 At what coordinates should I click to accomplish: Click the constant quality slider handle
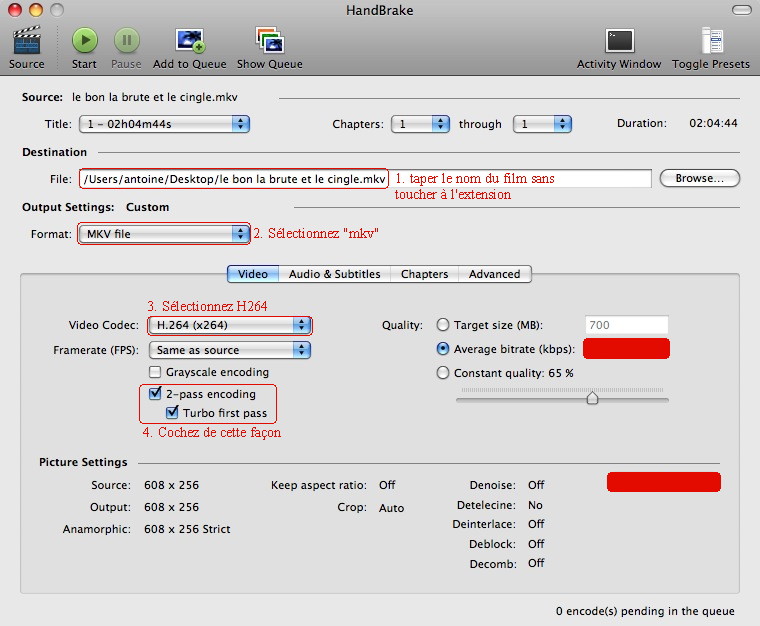coord(592,397)
